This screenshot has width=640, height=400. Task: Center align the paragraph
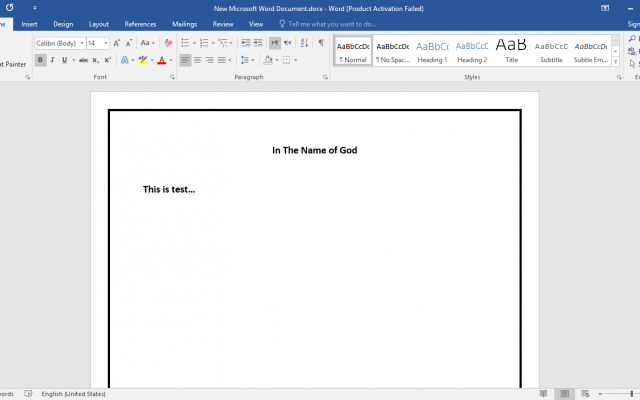198,60
